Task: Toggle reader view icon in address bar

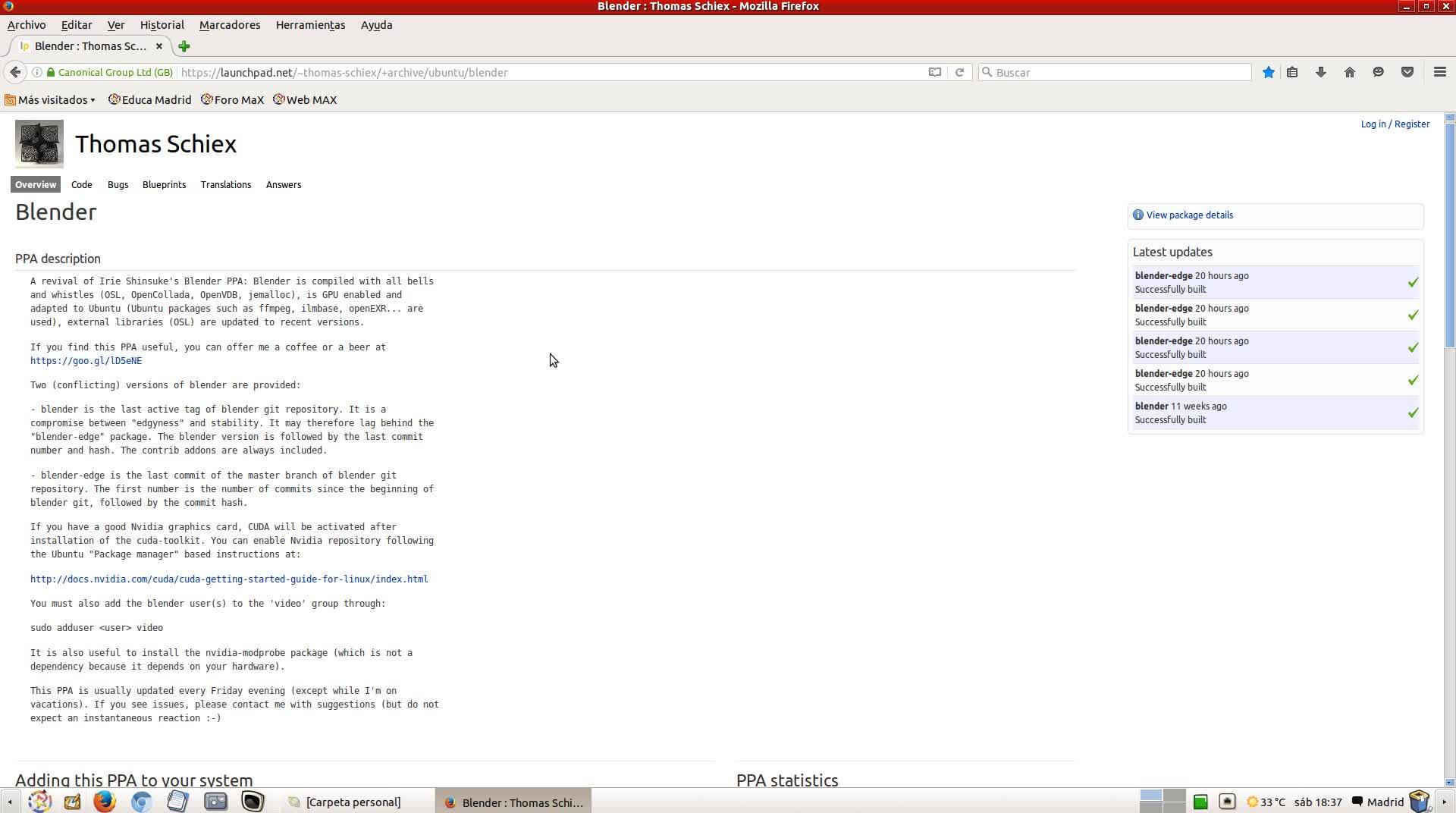Action: point(935,72)
